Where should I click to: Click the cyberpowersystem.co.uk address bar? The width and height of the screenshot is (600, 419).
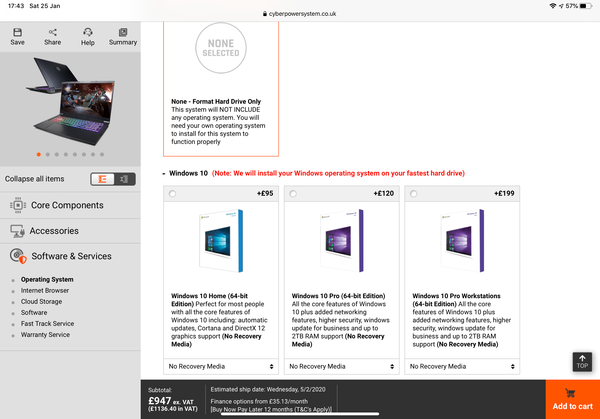[300, 14]
